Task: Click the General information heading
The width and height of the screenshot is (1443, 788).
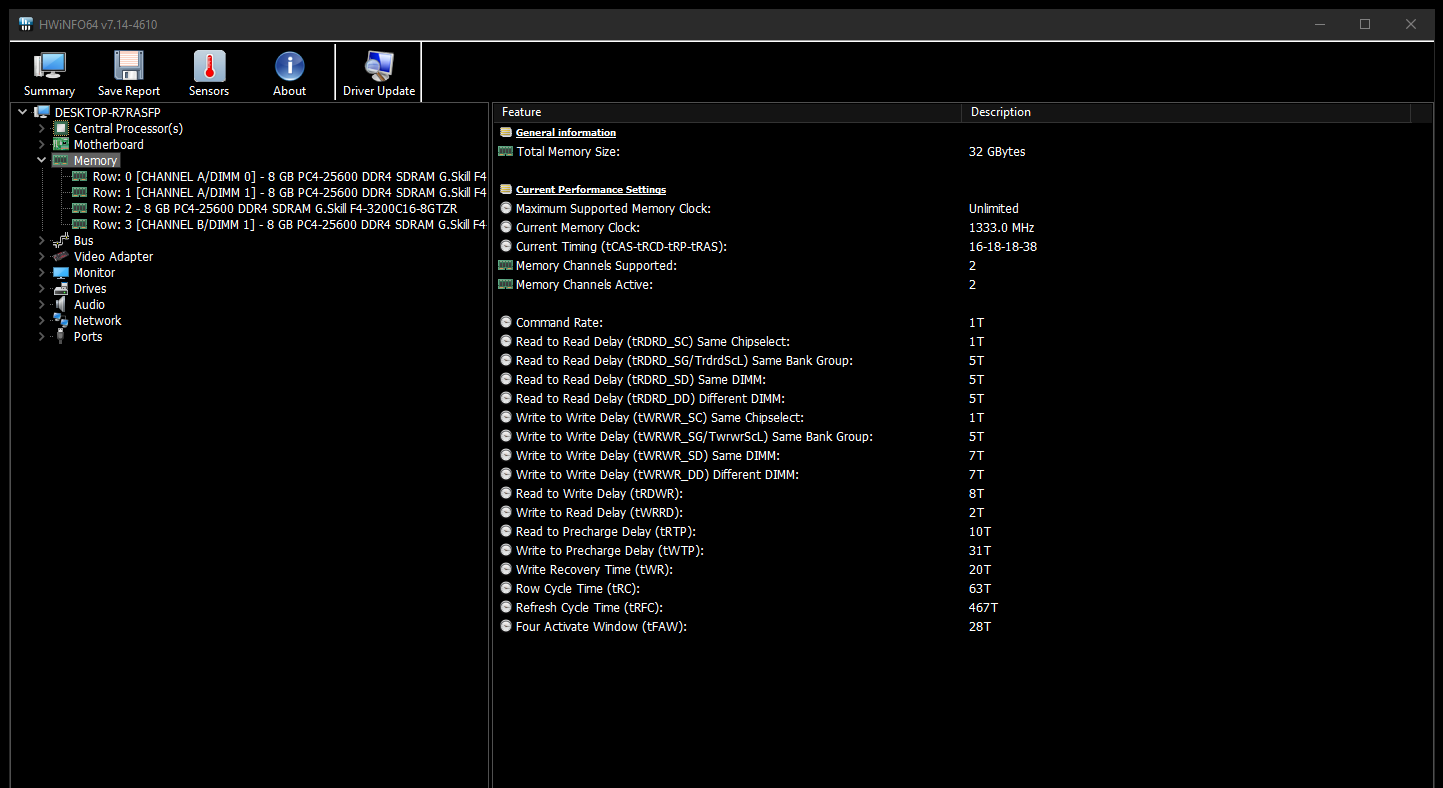Action: click(x=566, y=132)
